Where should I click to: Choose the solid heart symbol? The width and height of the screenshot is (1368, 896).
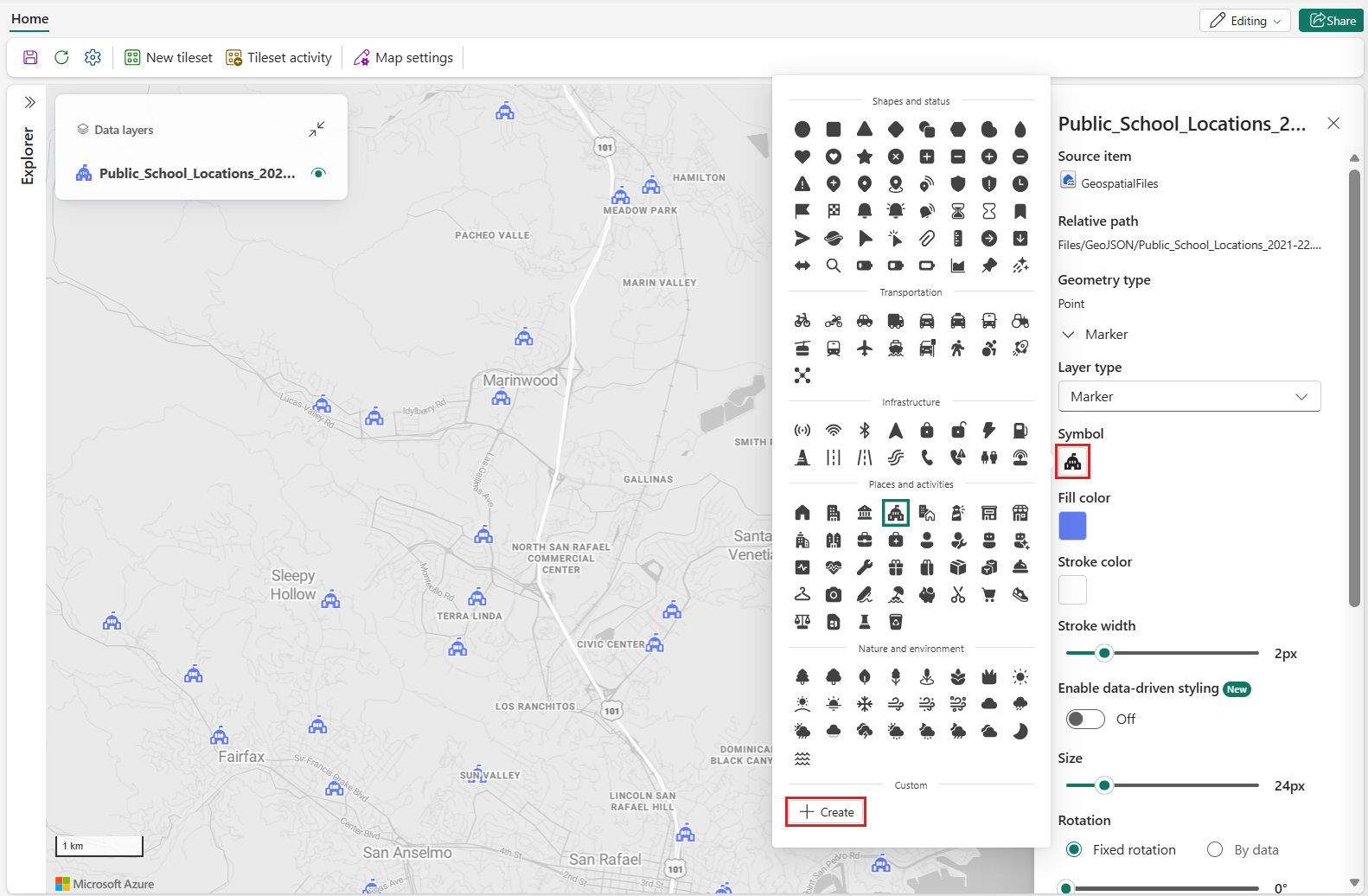[x=802, y=157]
